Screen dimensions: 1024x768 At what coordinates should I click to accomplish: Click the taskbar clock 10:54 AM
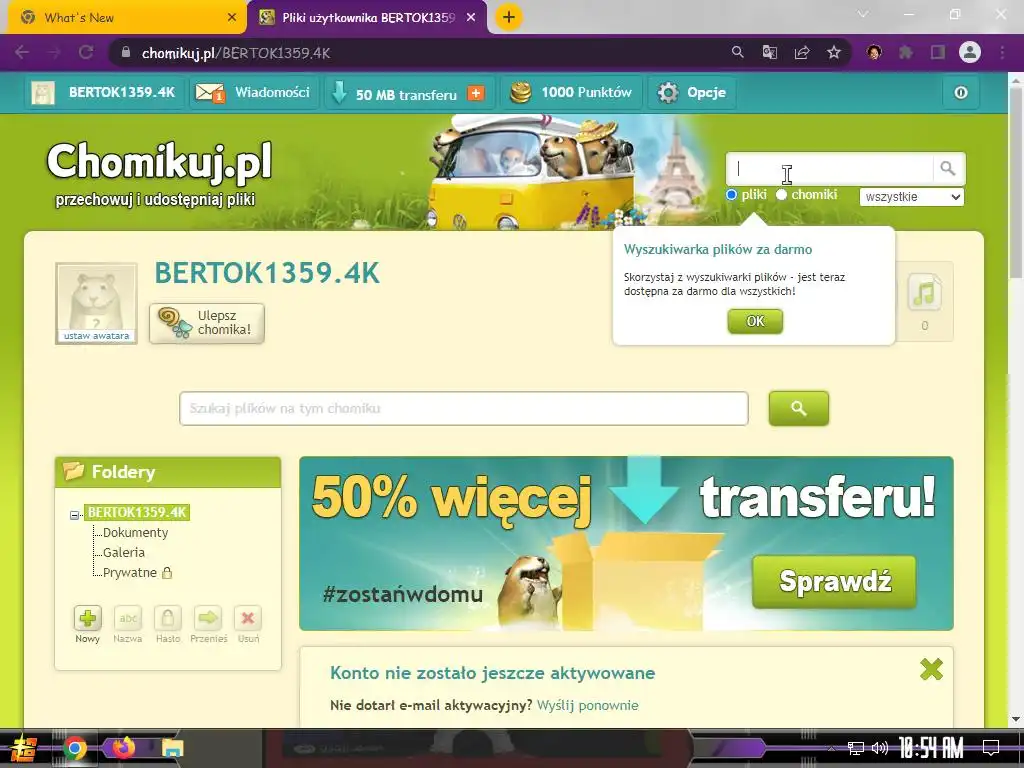[x=931, y=748]
